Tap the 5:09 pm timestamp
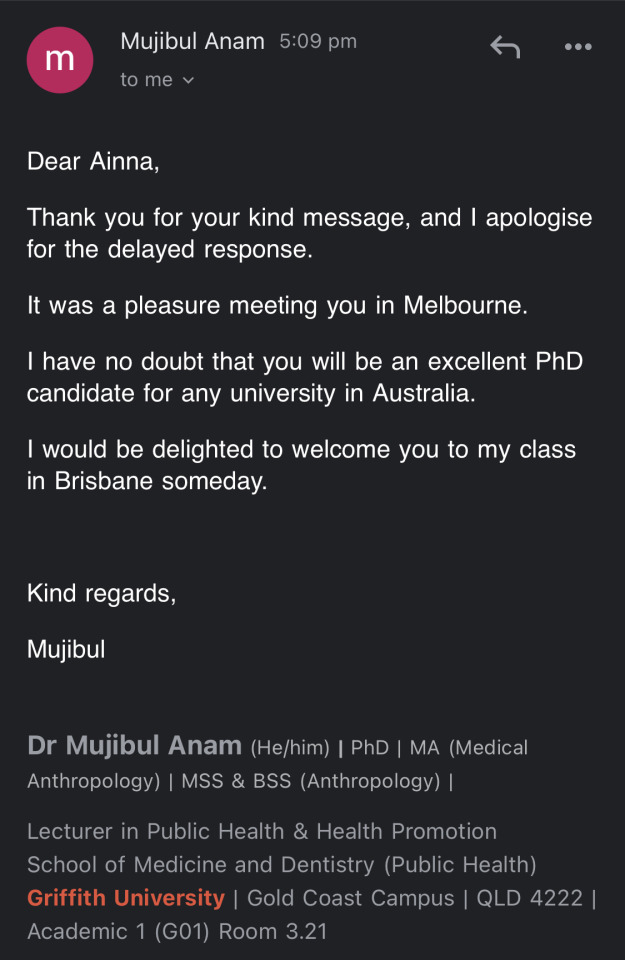 (x=318, y=42)
